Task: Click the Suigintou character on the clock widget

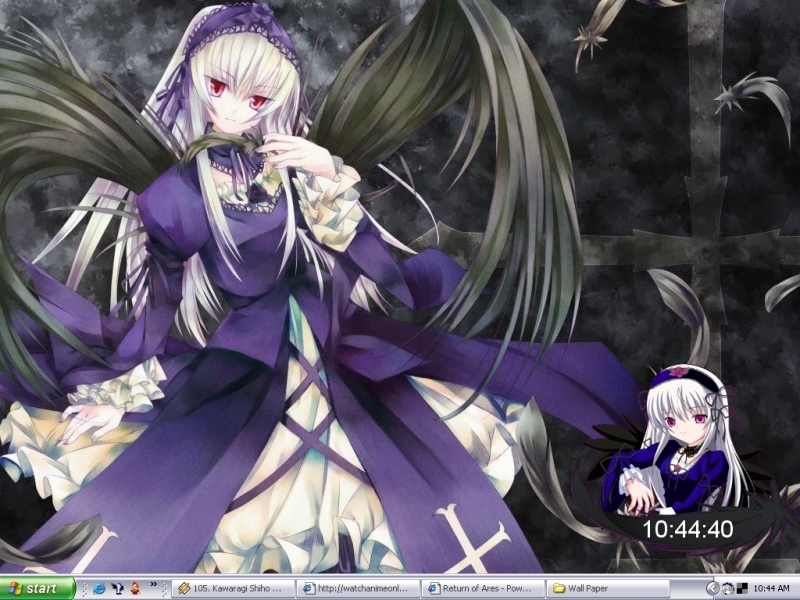Action: 681,440
